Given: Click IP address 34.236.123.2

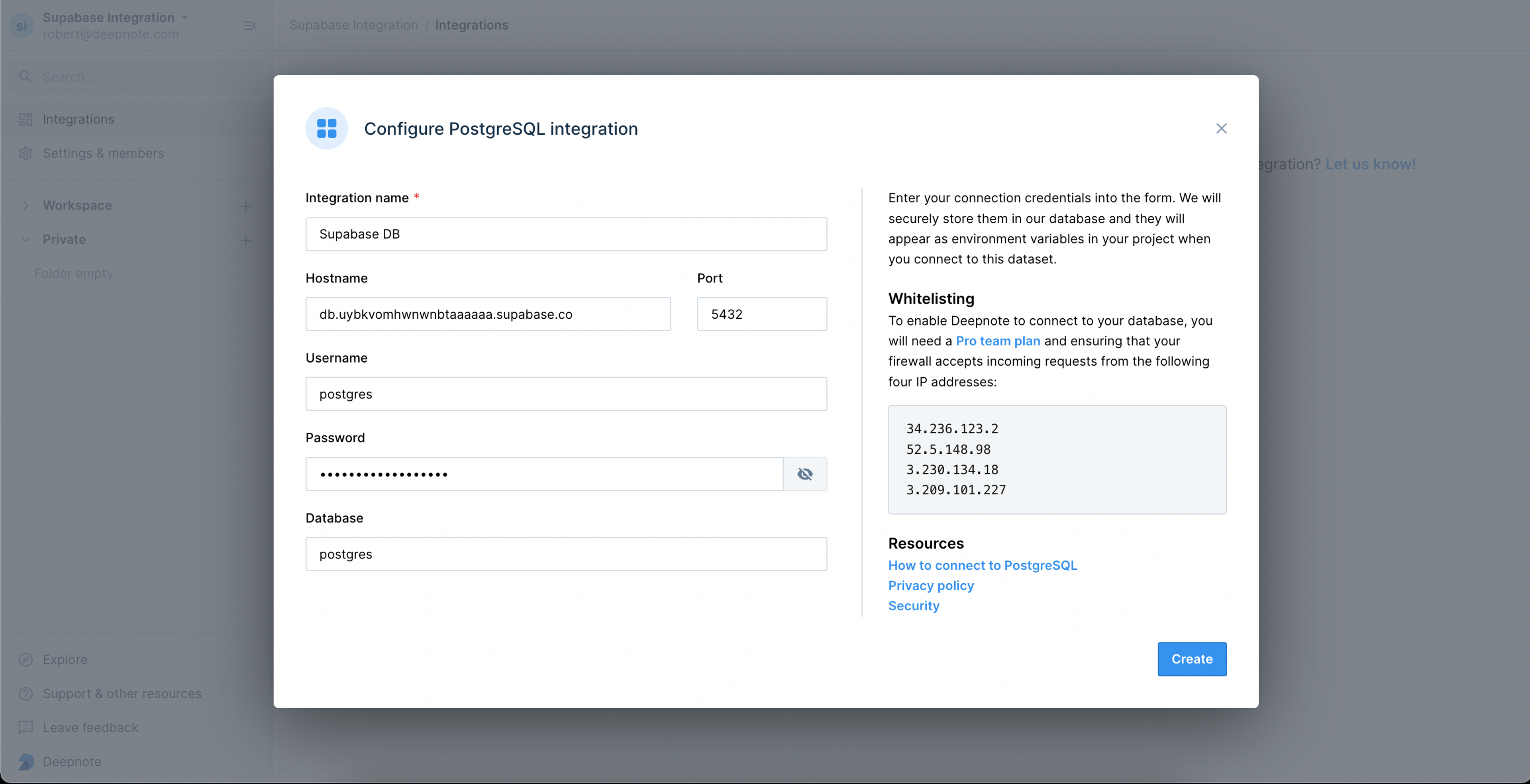Looking at the screenshot, I should (952, 429).
